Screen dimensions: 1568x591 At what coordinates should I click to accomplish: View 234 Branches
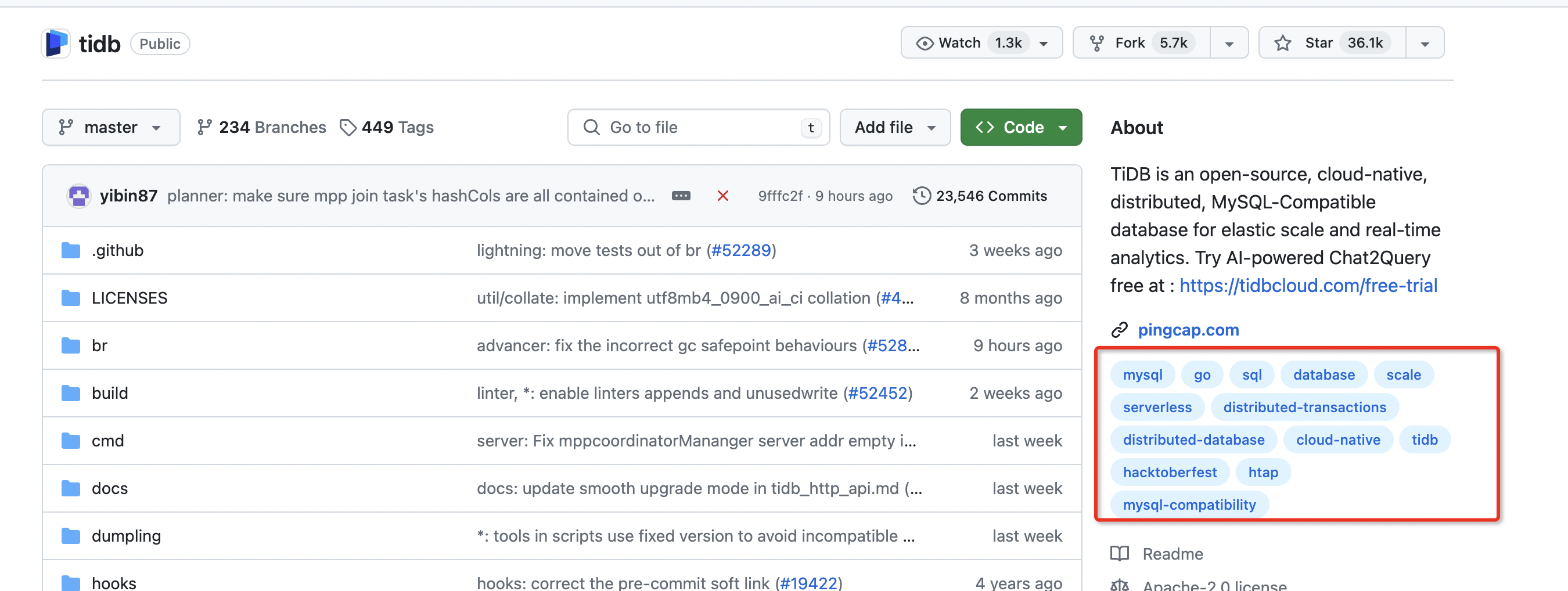(x=262, y=127)
